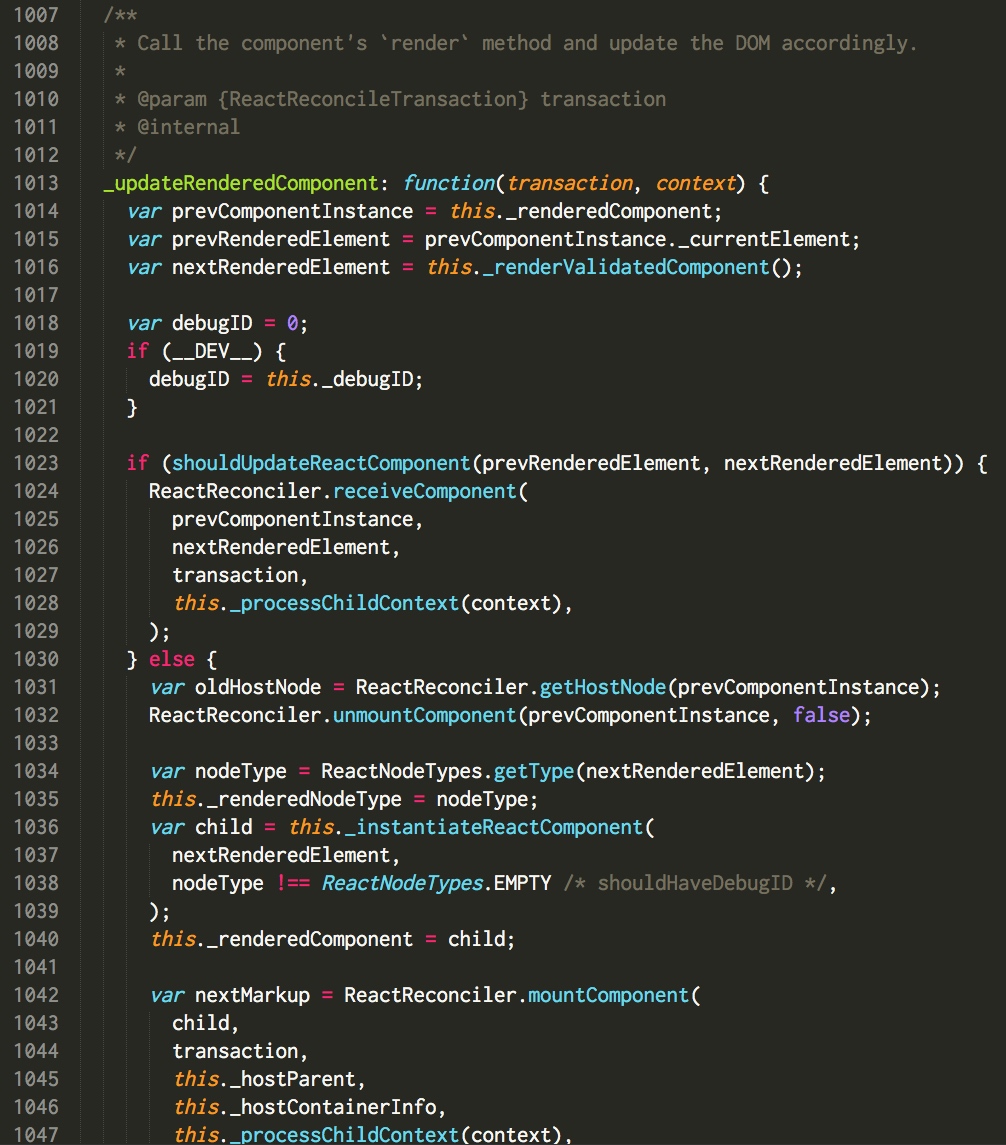
Task: Click "unmountComponent" method on line 1032
Action: (425, 715)
